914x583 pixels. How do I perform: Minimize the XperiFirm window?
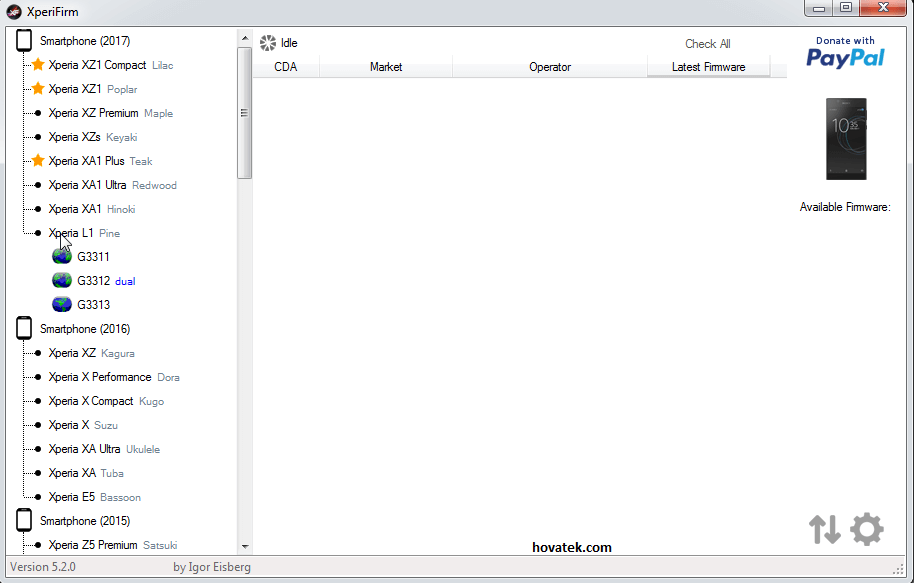(x=818, y=8)
